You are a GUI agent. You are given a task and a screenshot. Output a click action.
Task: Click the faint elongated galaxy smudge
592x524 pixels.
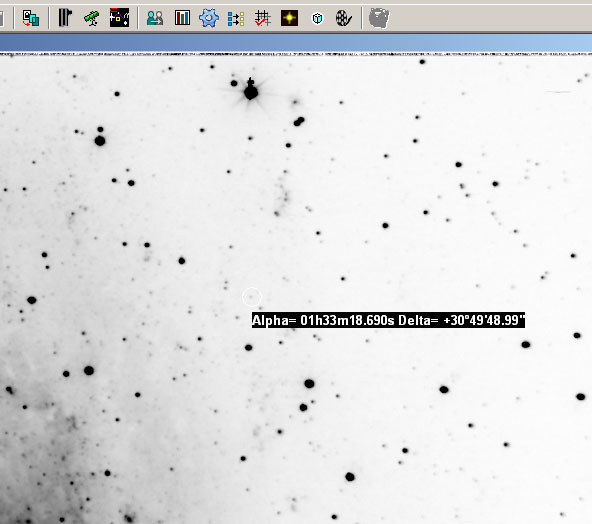282,197
